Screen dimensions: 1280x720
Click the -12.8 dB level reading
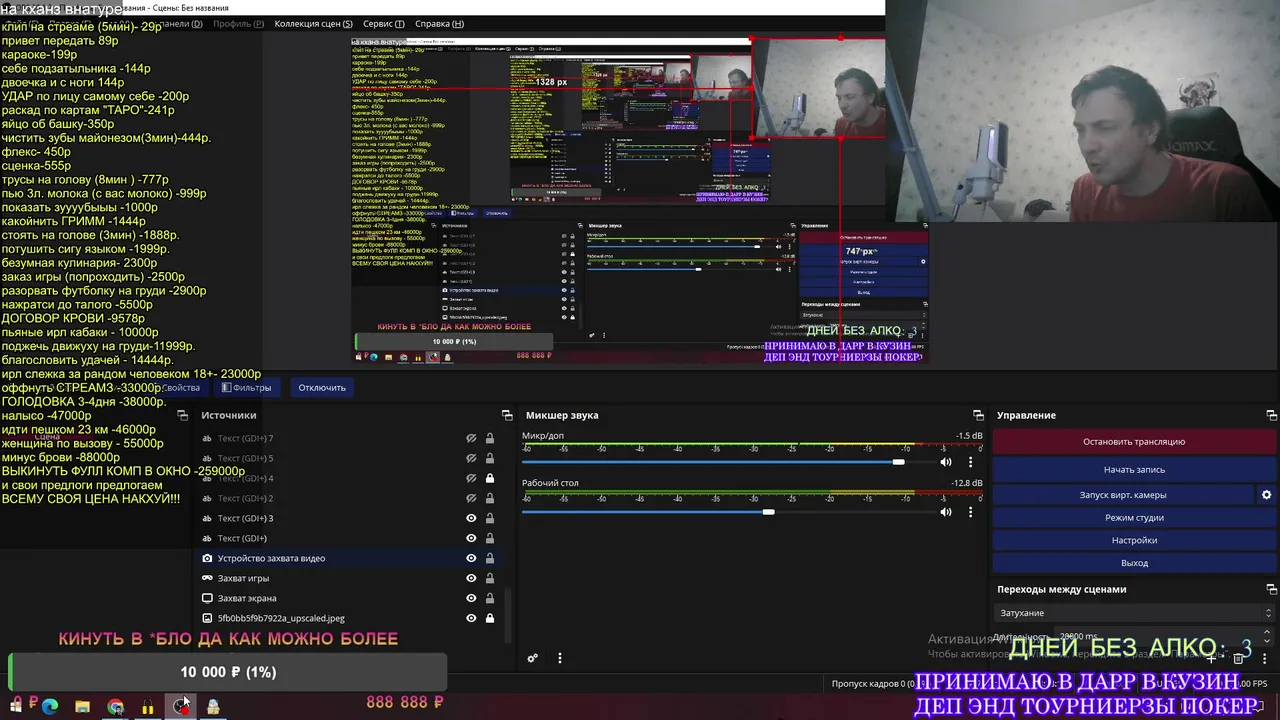click(x=967, y=483)
